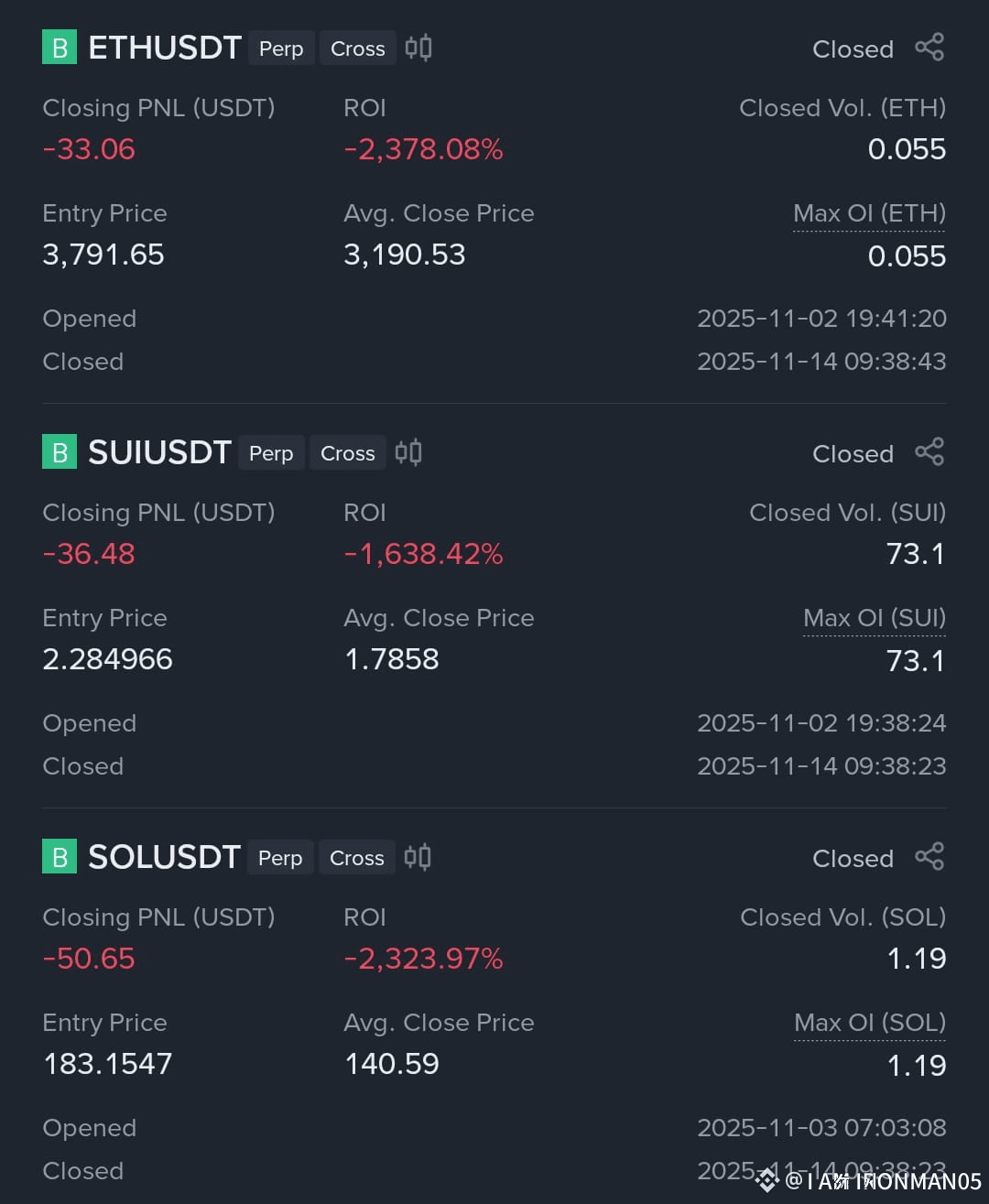Select the Cross tag on SOLUSDT
The height and width of the screenshot is (1204, 989).
tap(357, 858)
